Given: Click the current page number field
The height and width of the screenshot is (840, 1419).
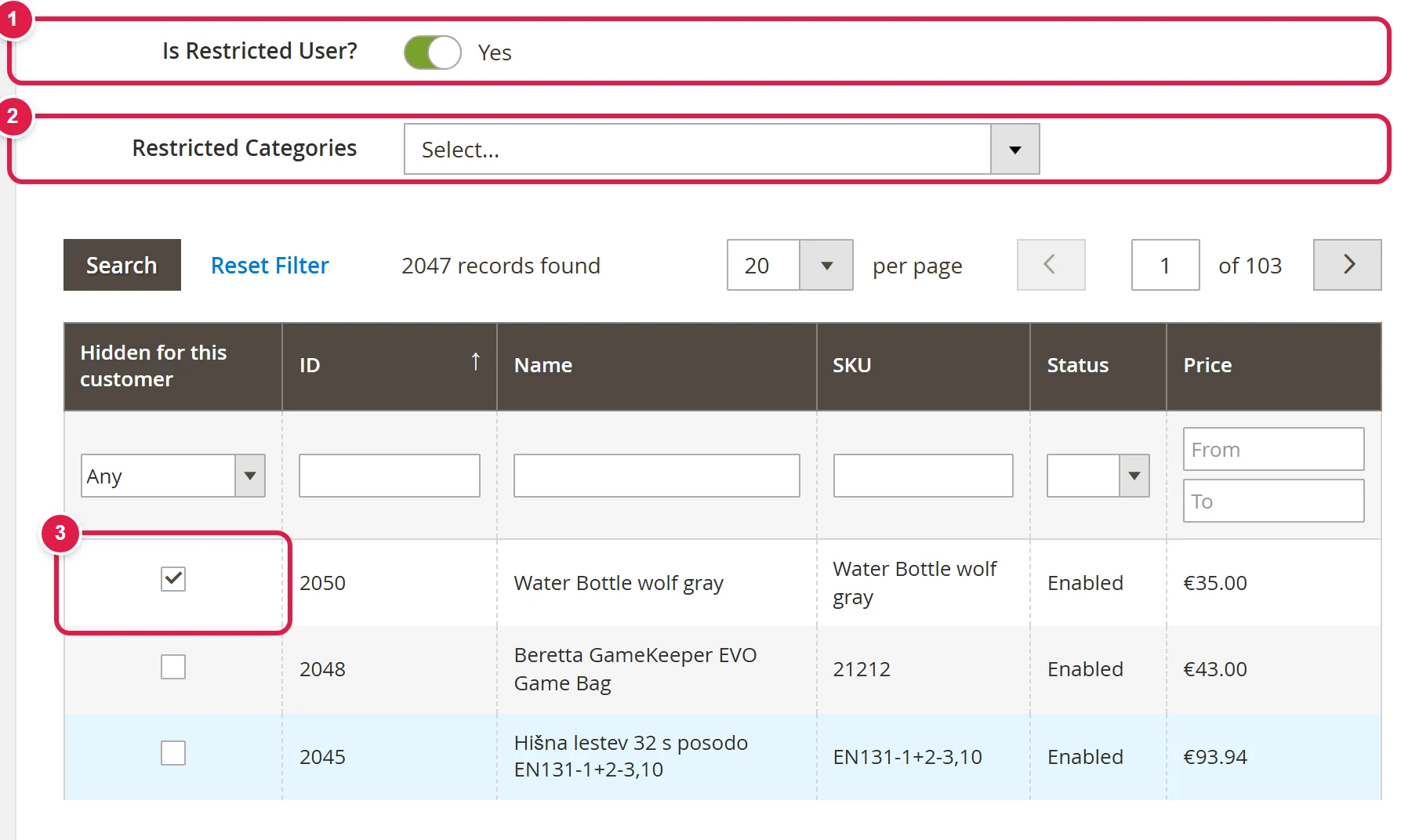Looking at the screenshot, I should (1165, 265).
